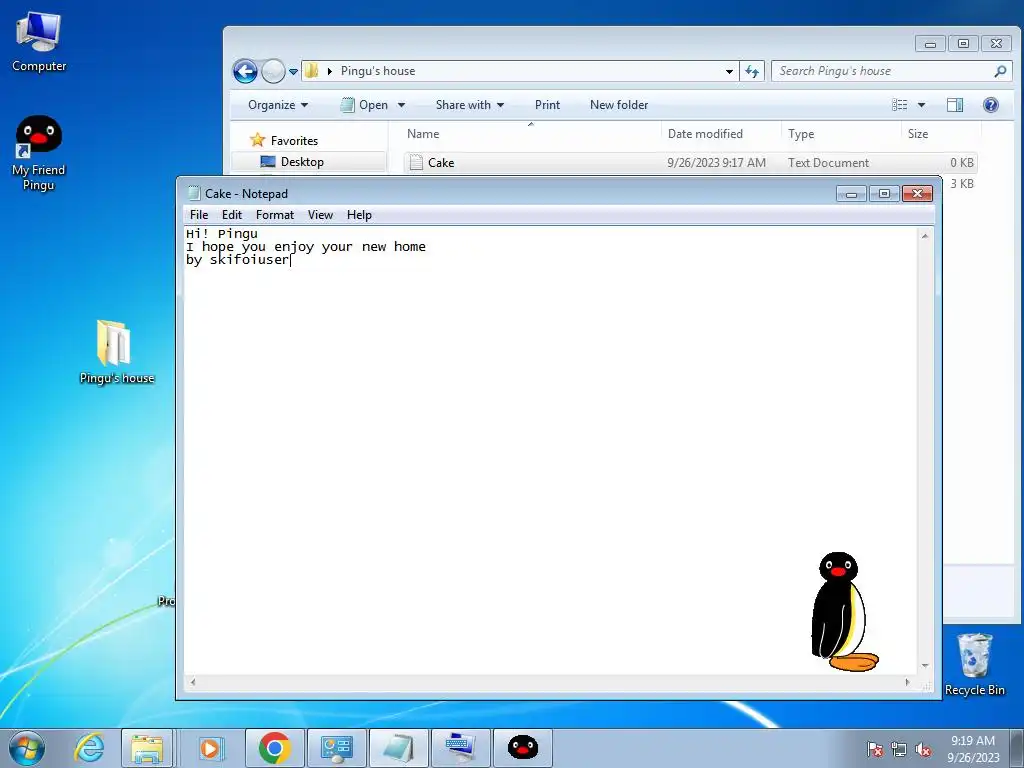The image size is (1024, 768).
Task: Click Notepad horizontal scrollbar left arrow
Action: tap(193, 682)
